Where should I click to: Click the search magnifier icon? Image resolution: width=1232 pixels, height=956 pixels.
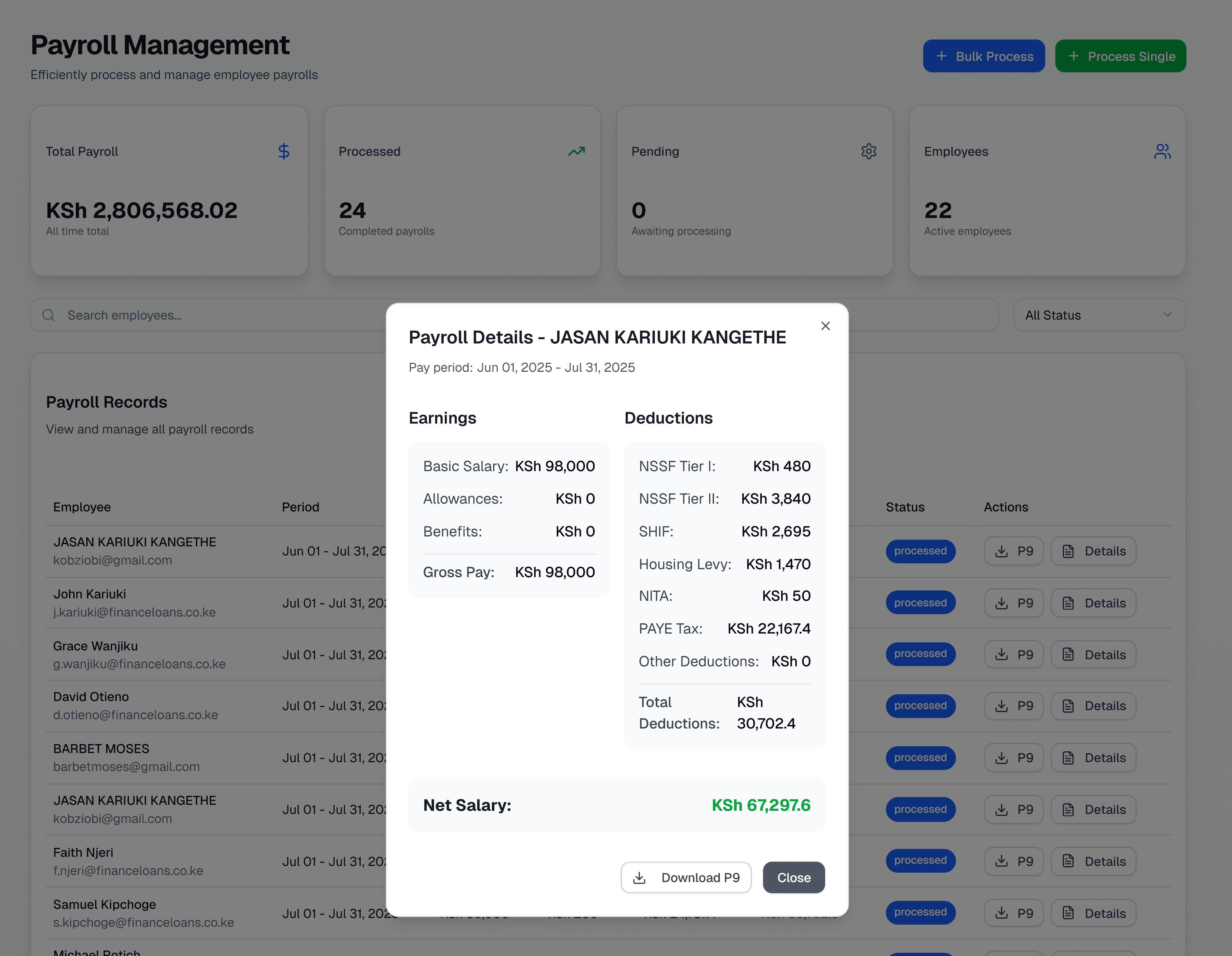point(48,315)
